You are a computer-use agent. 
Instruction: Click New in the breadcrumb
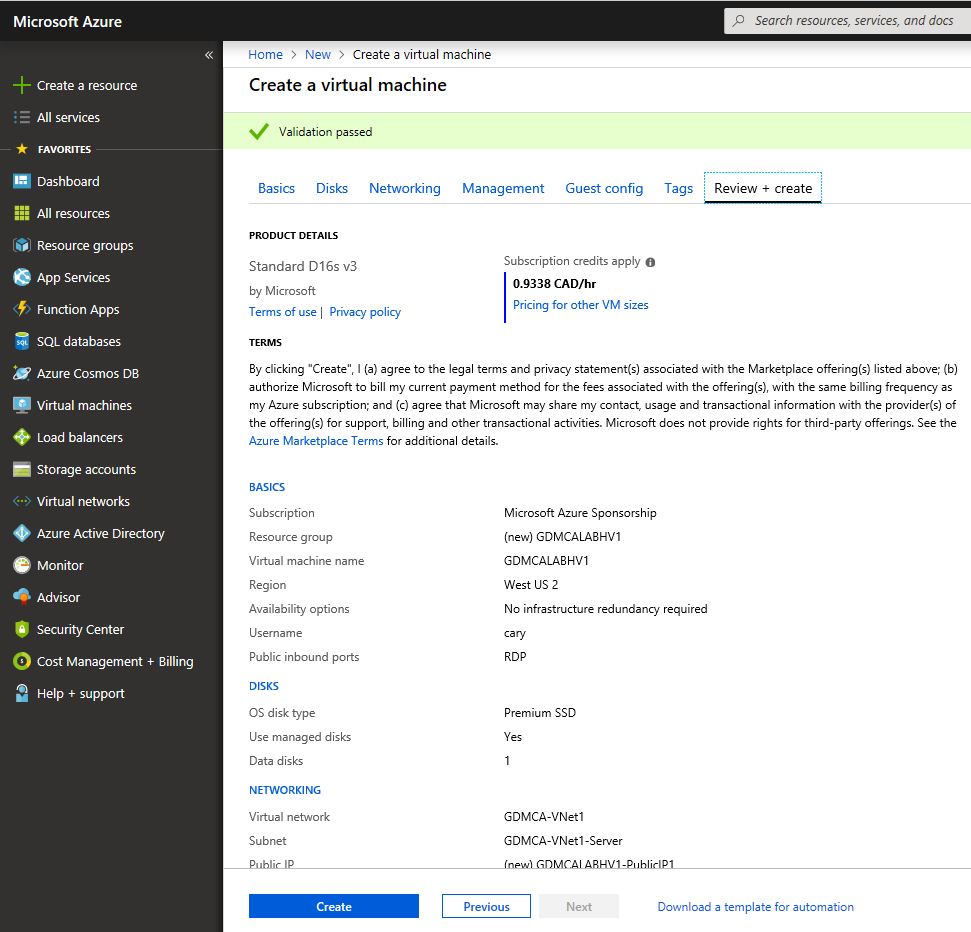[x=318, y=54]
